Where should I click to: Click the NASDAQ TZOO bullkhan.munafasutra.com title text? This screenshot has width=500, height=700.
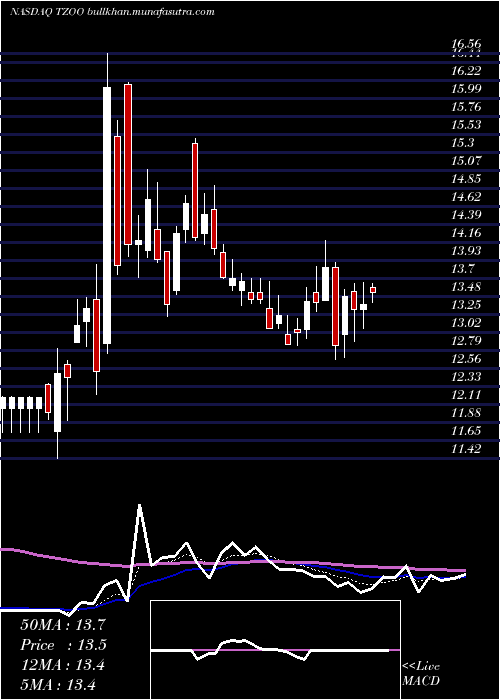[x=112, y=12]
